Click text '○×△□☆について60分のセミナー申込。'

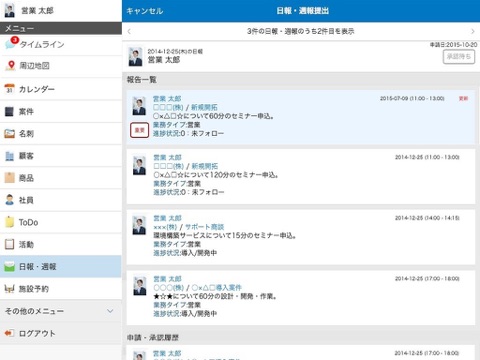point(214,116)
